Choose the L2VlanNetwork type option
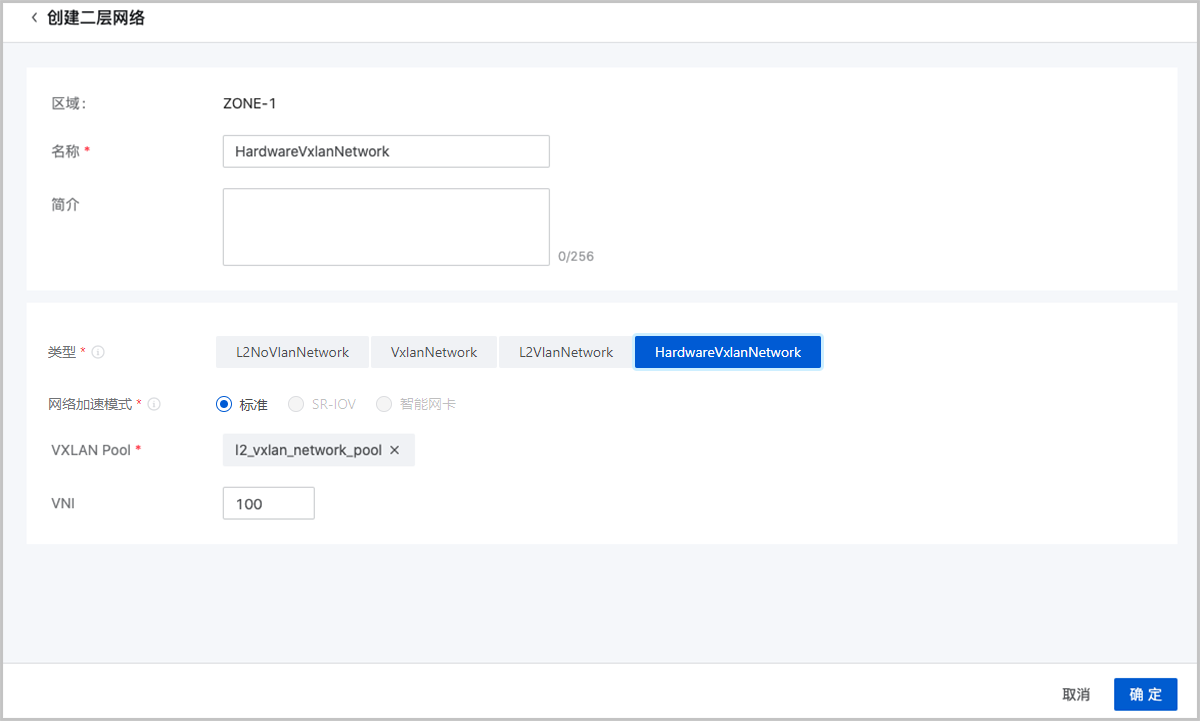 pyautogui.click(x=565, y=351)
